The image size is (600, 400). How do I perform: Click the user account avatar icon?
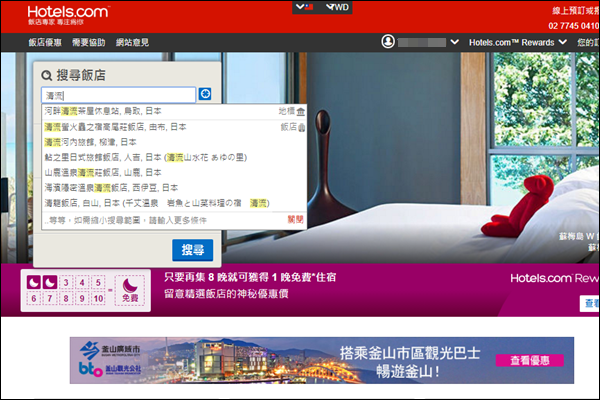click(388, 41)
